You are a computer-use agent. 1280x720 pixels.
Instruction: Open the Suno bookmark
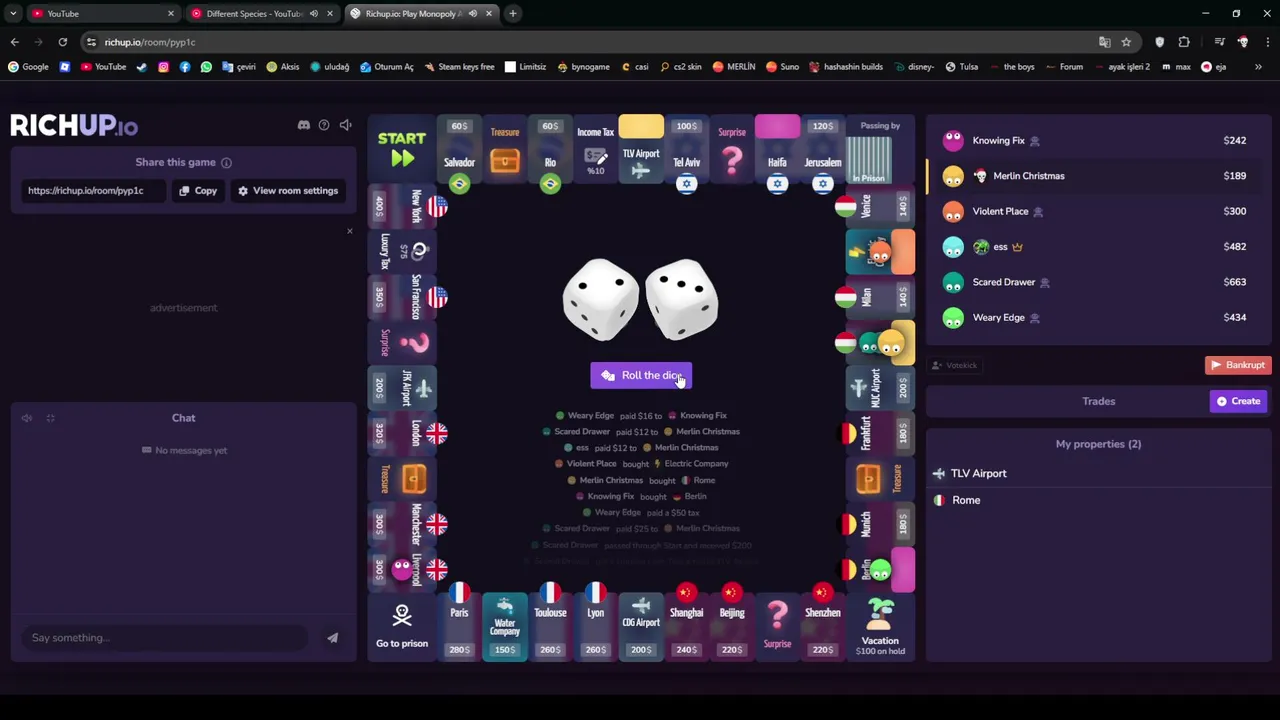[783, 67]
